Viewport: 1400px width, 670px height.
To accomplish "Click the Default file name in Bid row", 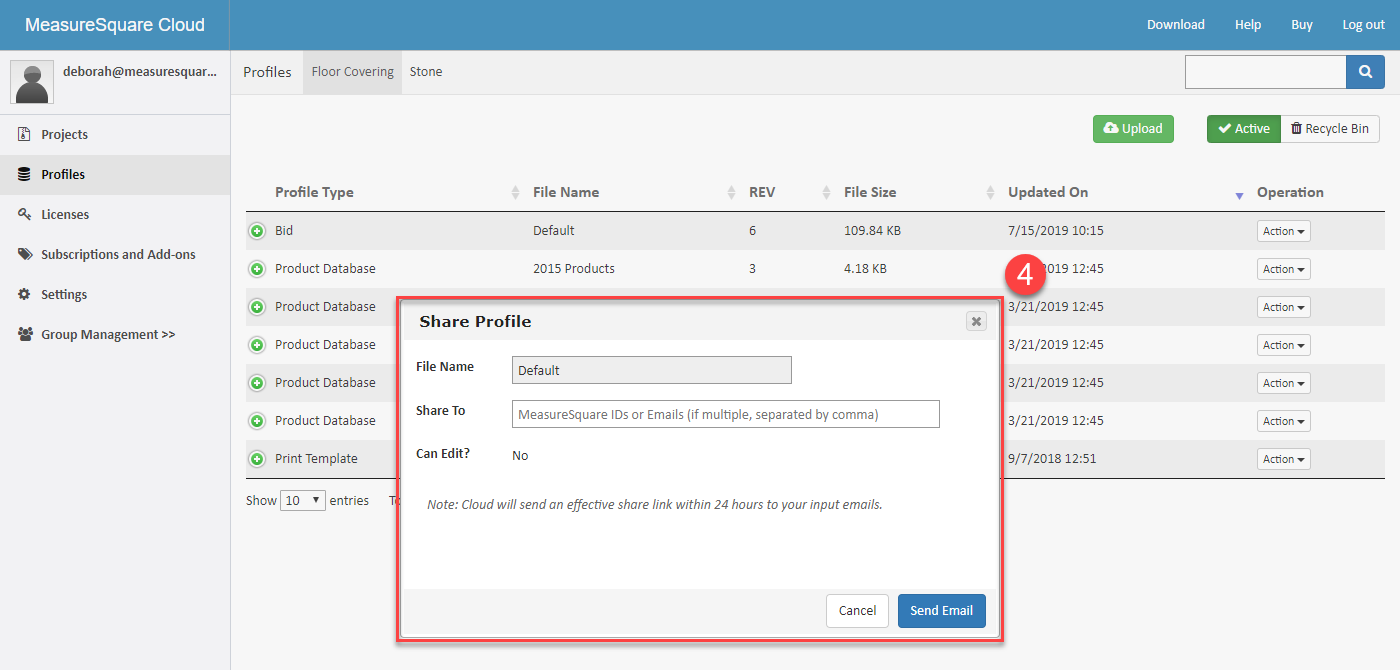I will (554, 231).
